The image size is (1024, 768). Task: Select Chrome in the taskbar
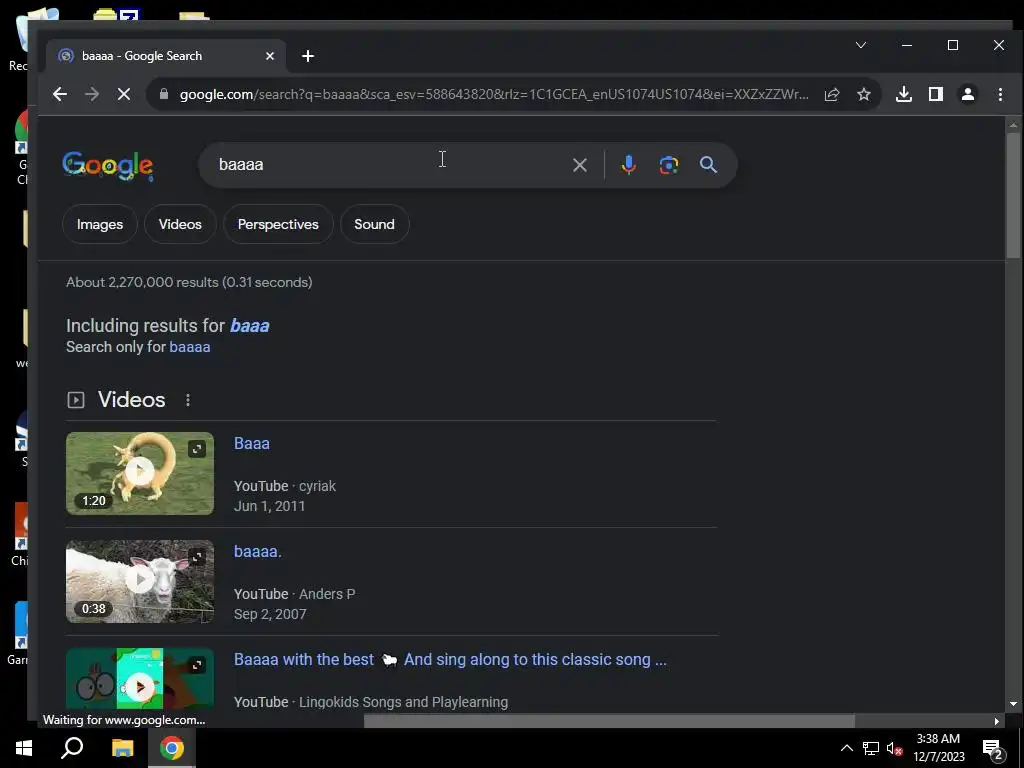172,748
